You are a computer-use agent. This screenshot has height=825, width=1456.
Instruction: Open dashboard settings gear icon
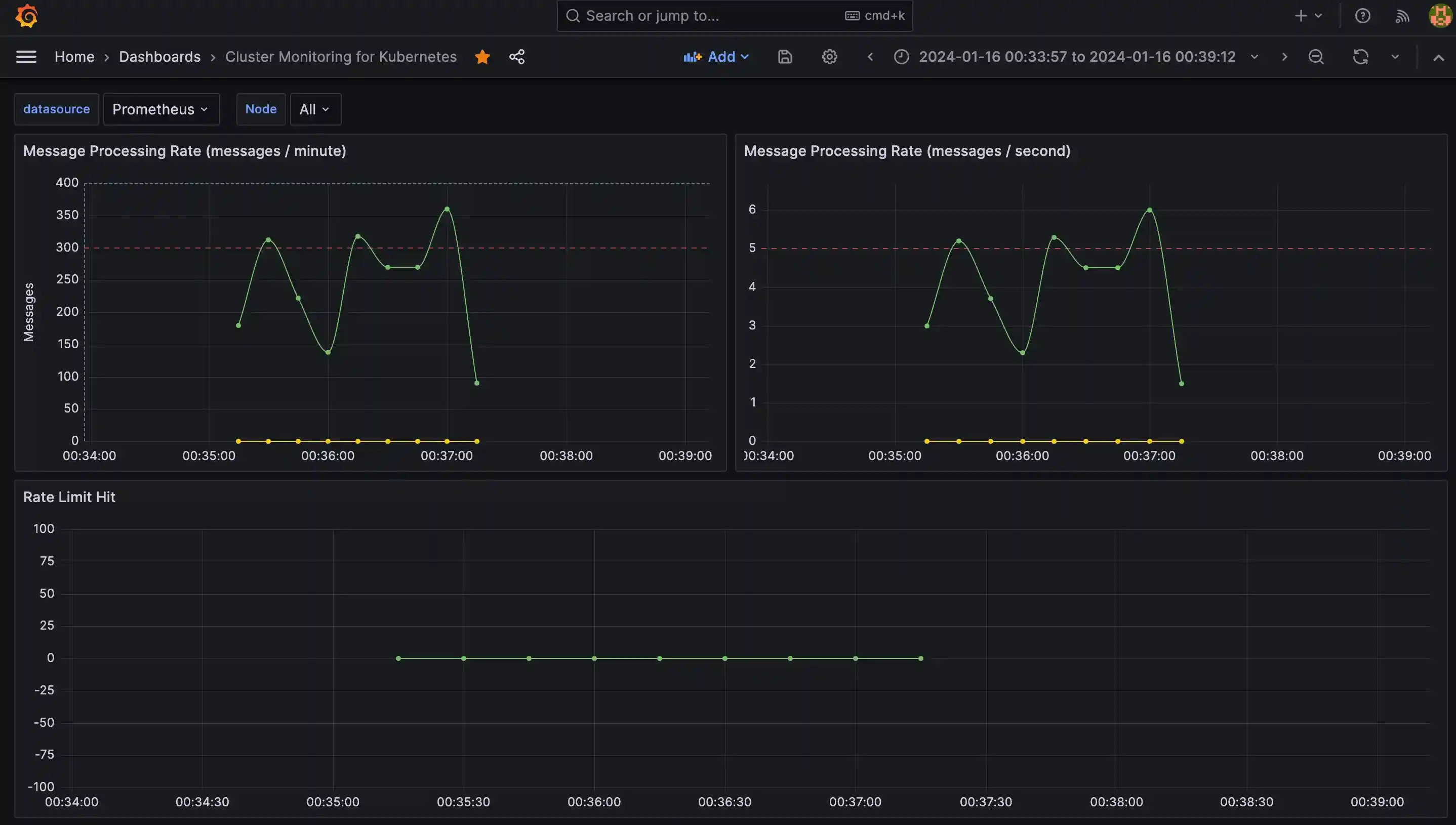(829, 57)
